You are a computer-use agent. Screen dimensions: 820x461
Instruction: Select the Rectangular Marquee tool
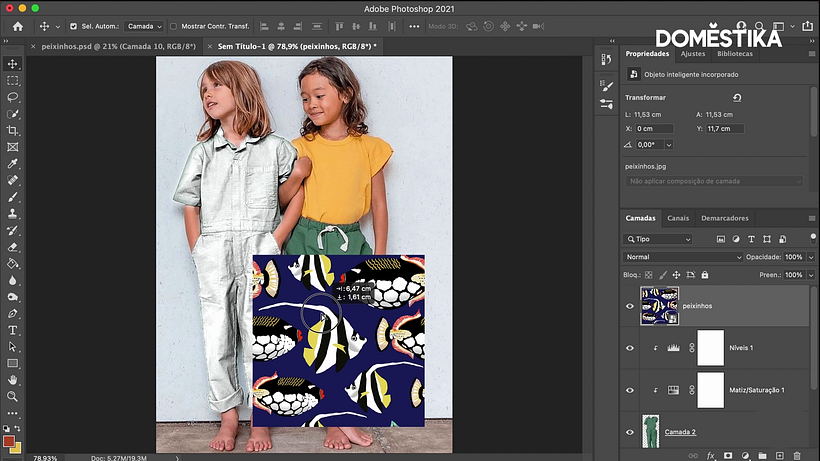click(x=13, y=80)
